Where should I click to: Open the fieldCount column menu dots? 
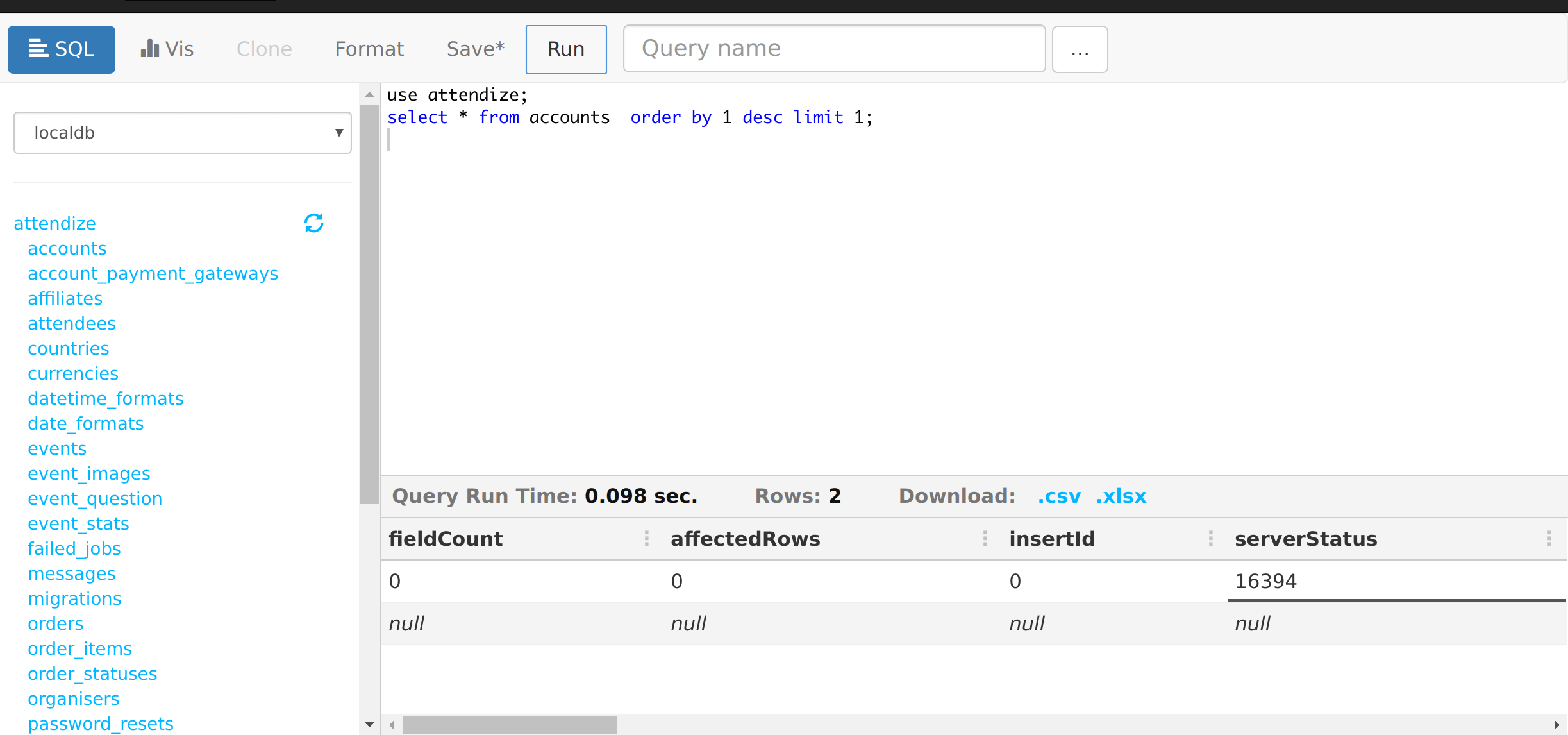click(646, 539)
